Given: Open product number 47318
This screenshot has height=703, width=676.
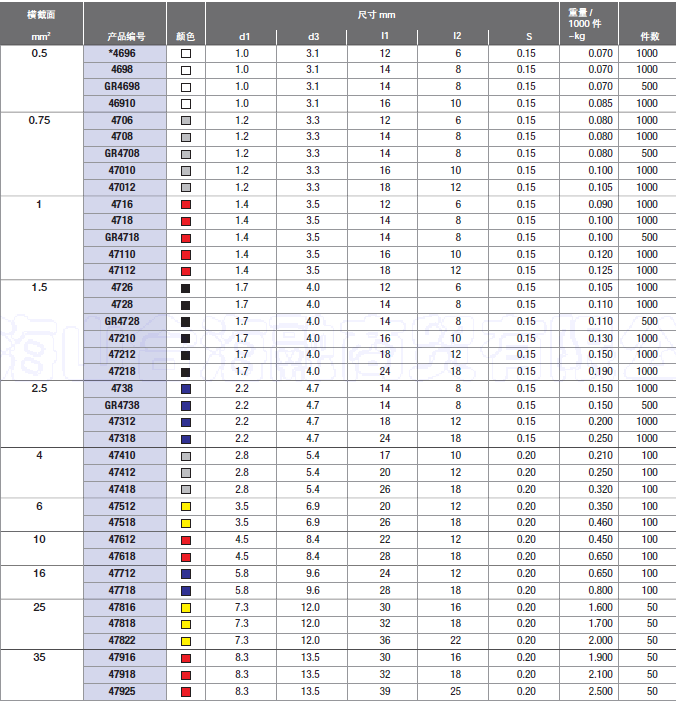Looking at the screenshot, I should 122,439.
